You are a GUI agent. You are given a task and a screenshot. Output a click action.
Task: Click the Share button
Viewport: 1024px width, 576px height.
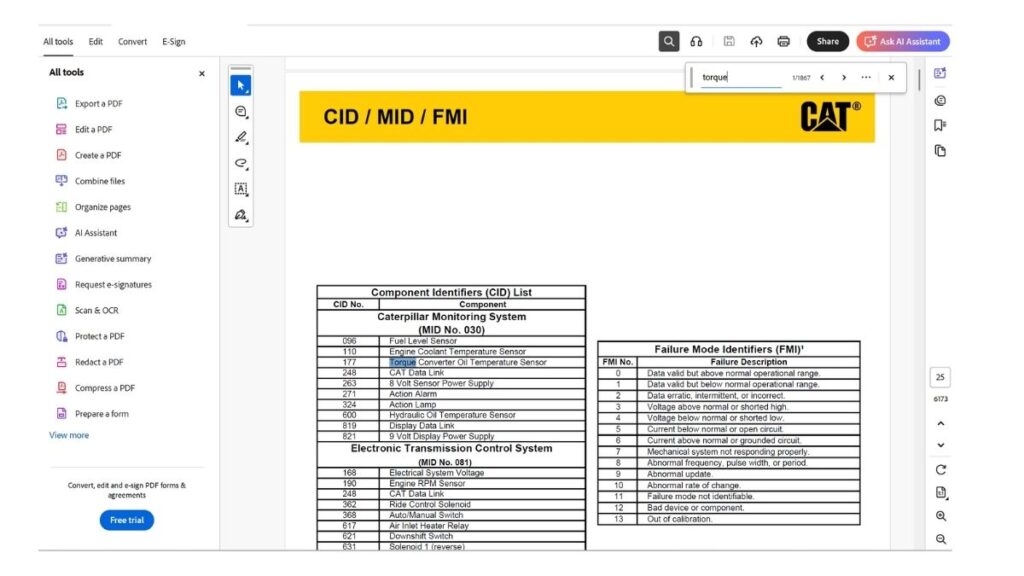pyautogui.click(x=827, y=41)
